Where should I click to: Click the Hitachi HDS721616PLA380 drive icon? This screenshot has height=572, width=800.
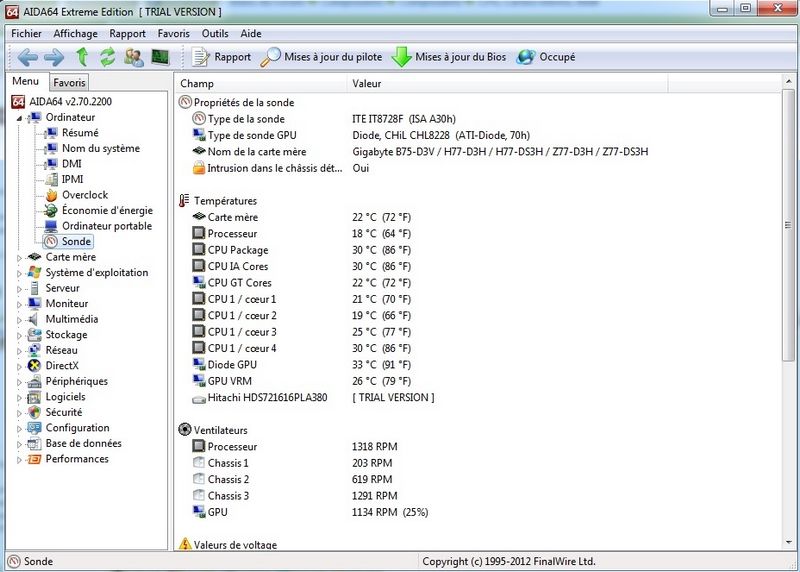tap(198, 399)
